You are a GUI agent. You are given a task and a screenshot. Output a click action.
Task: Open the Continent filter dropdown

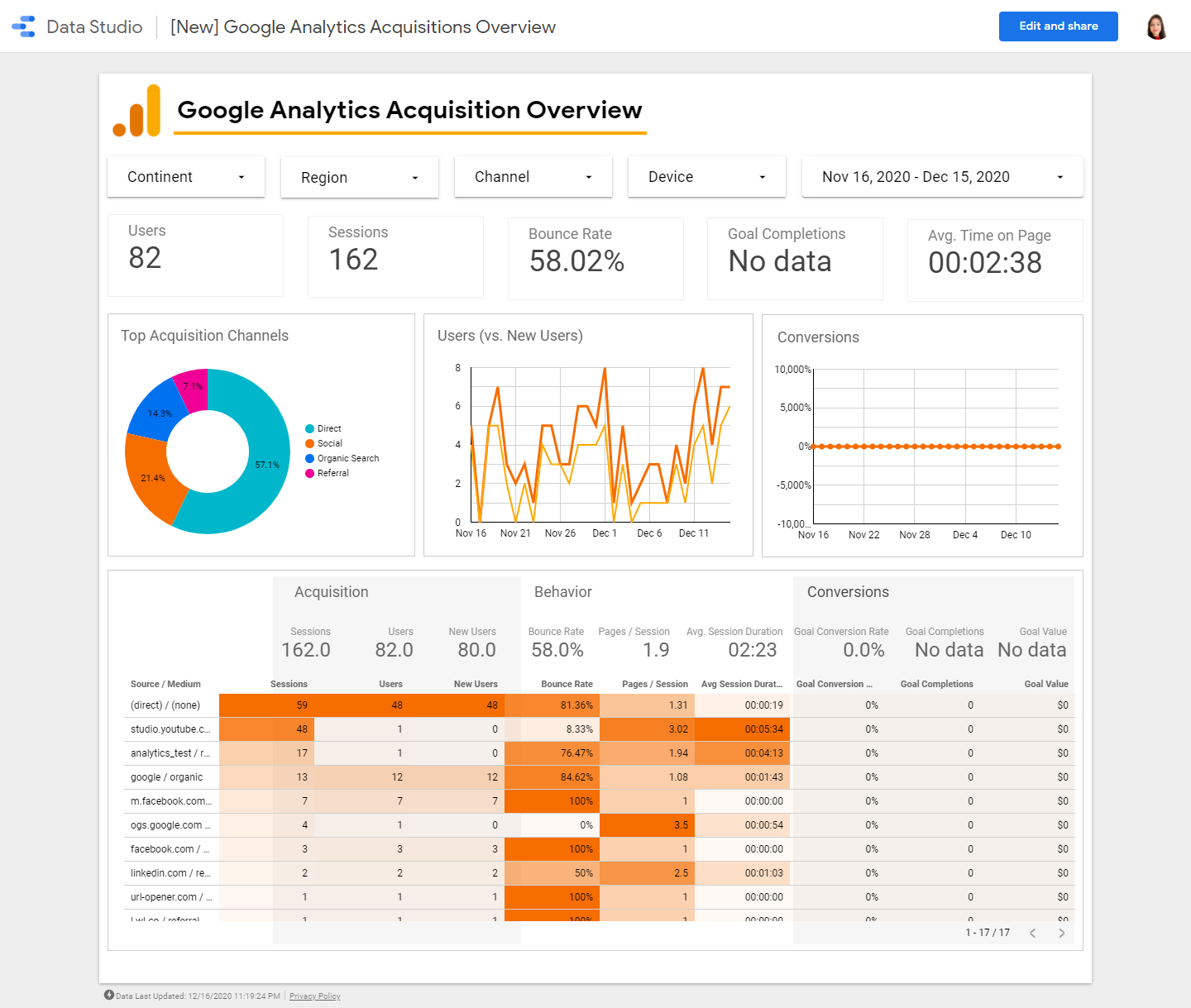point(186,177)
